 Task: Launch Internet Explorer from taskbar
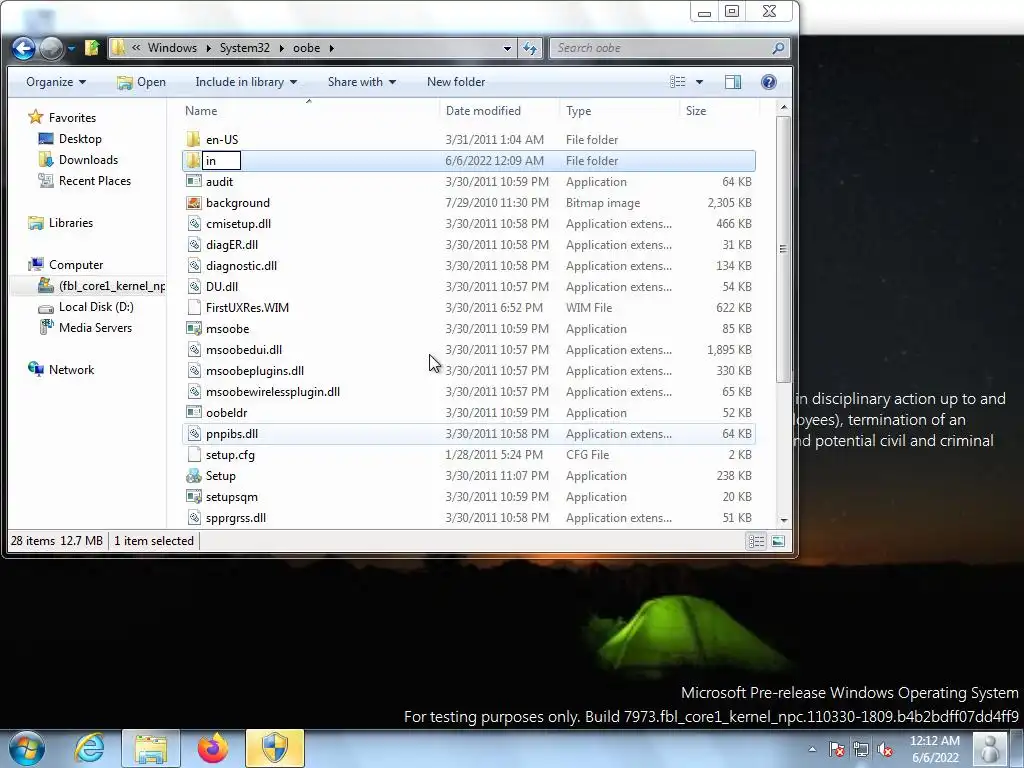click(89, 748)
